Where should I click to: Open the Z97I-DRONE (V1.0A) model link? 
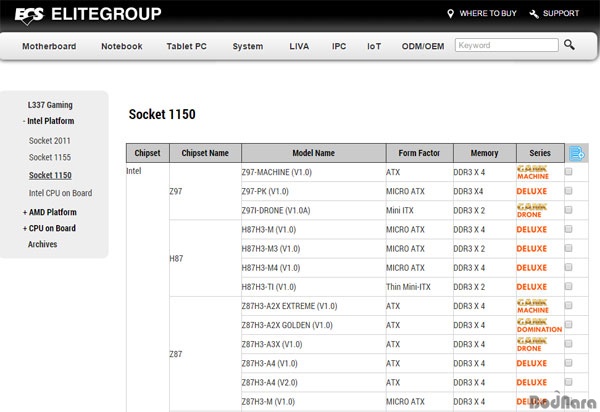pos(276,211)
